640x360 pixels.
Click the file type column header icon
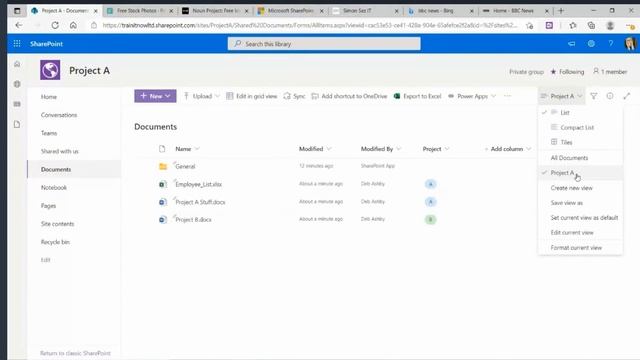162,149
